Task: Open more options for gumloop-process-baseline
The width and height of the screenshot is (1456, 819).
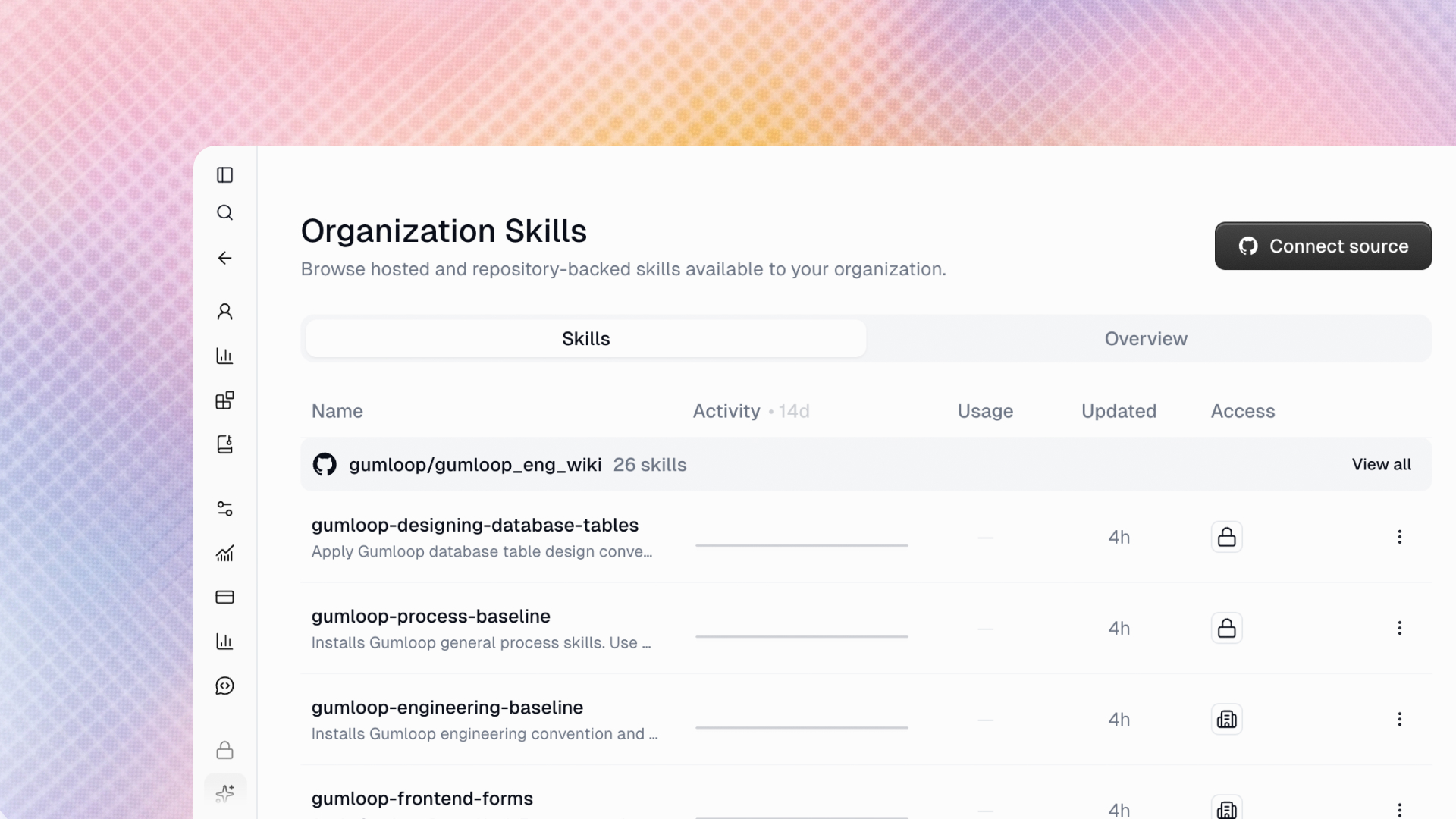Action: [x=1399, y=628]
